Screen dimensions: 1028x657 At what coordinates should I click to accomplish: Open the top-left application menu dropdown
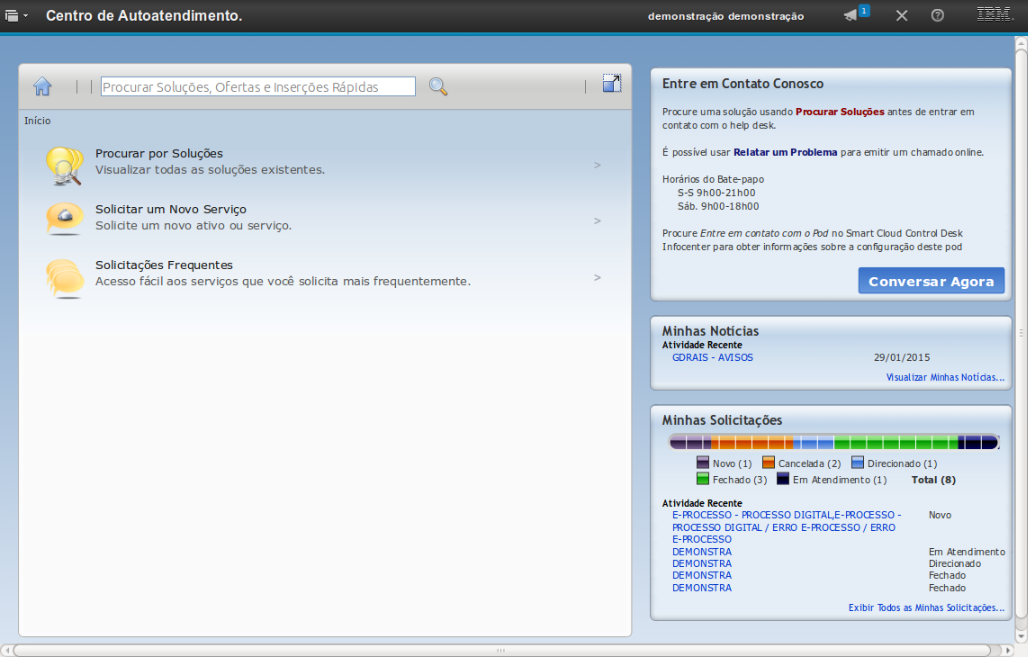[16, 16]
